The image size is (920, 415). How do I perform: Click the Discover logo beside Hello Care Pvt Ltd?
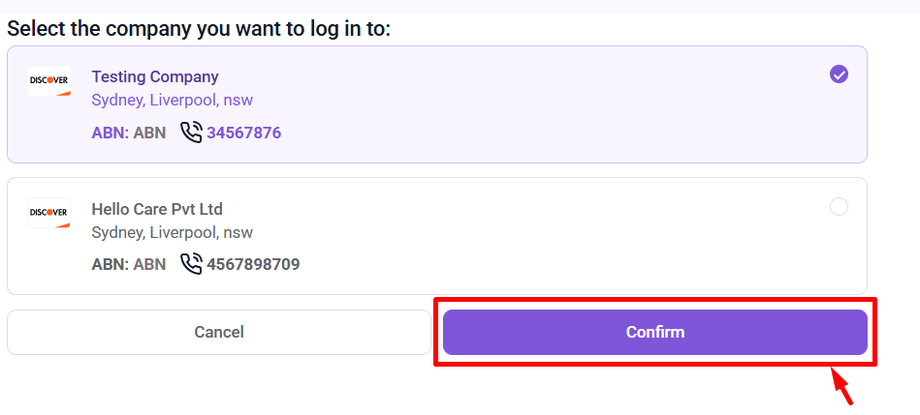49,212
